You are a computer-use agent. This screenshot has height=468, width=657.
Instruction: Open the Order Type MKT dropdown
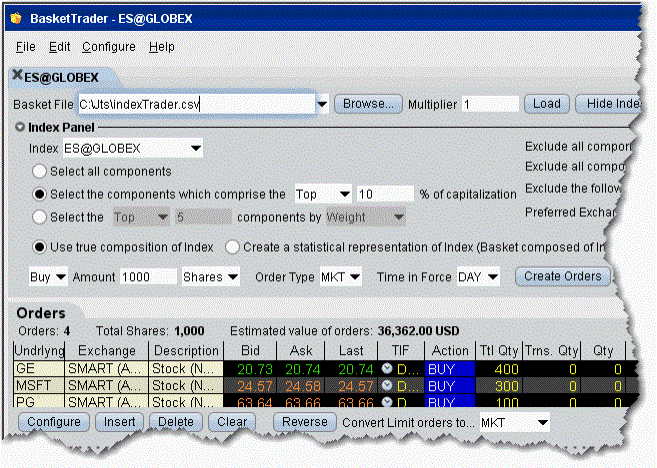[355, 276]
